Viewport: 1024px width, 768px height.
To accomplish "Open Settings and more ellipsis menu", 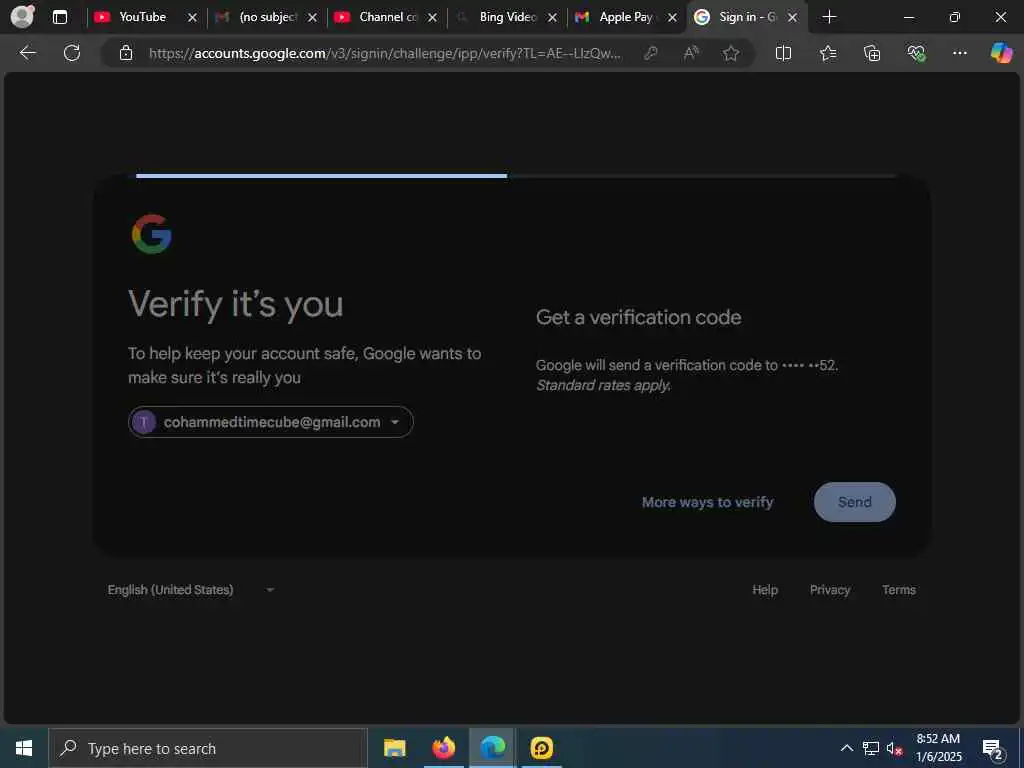I will (x=959, y=53).
